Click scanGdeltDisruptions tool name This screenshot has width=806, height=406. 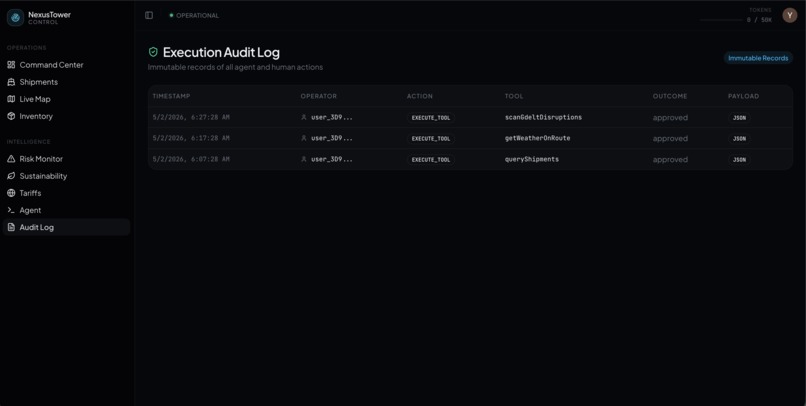click(543, 117)
